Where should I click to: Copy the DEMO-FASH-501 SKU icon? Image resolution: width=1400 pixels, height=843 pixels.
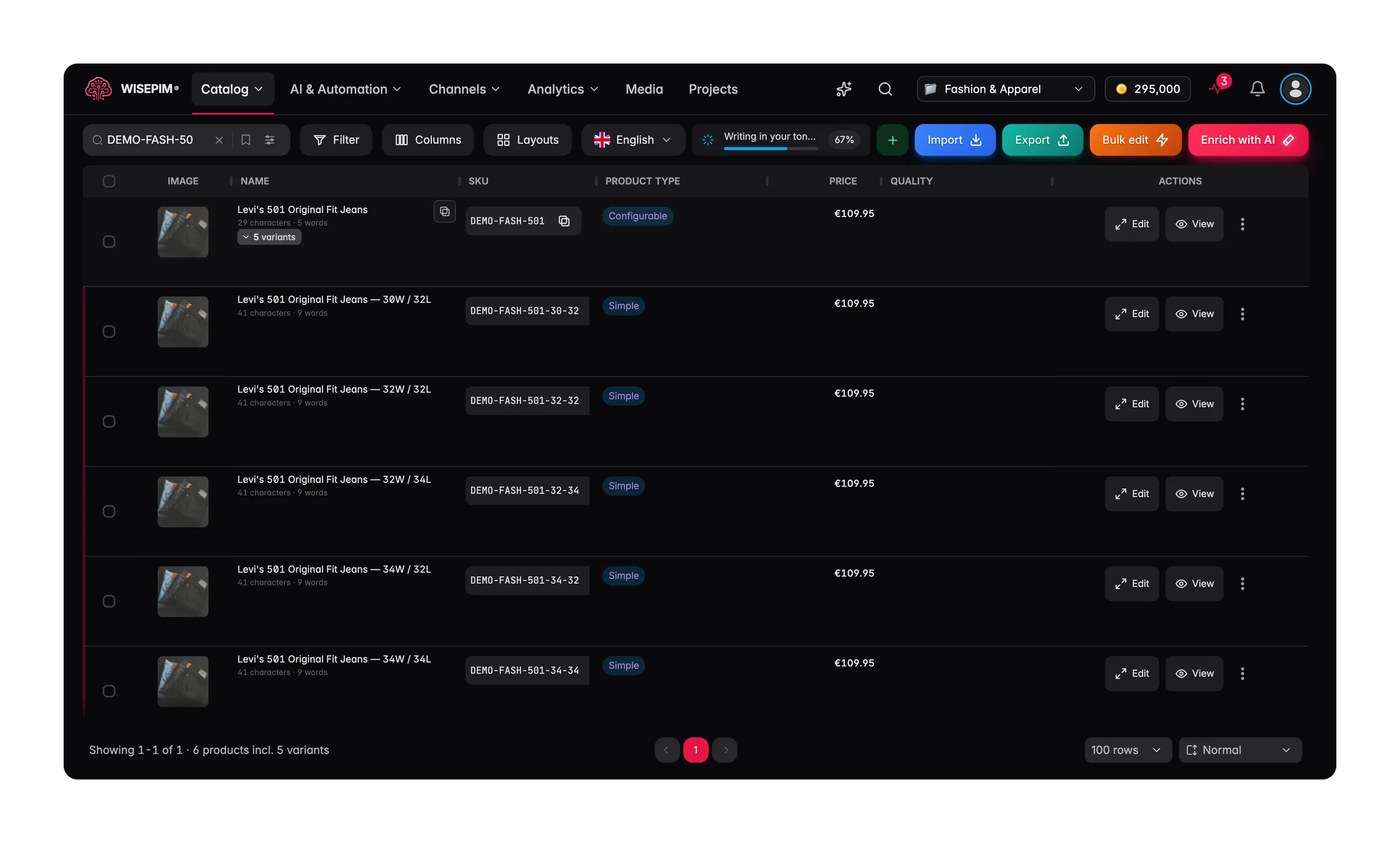click(x=563, y=221)
